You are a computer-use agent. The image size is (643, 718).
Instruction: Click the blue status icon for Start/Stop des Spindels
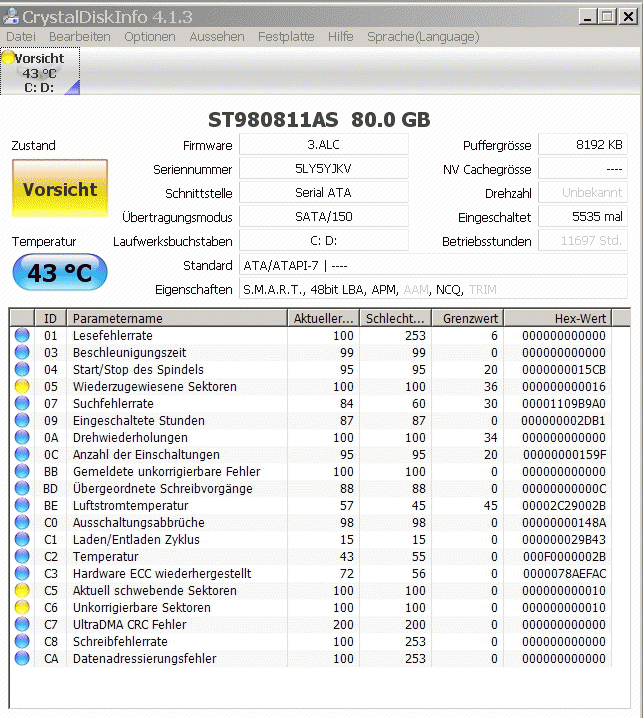point(22,370)
